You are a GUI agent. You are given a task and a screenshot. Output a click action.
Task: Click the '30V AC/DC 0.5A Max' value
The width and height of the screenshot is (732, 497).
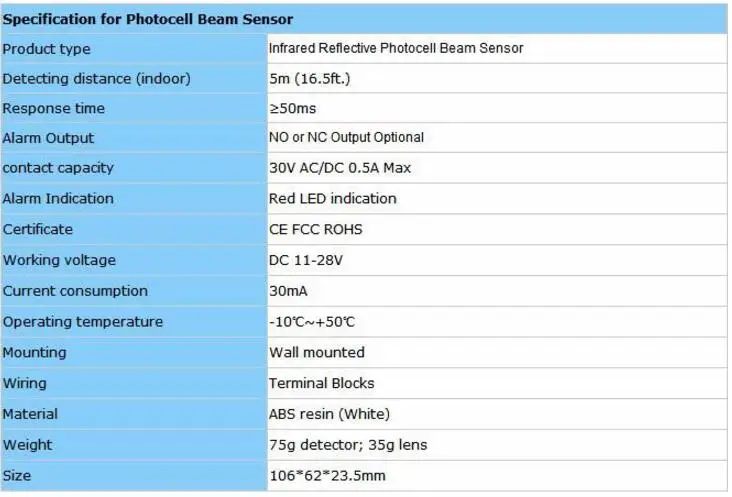340,168
